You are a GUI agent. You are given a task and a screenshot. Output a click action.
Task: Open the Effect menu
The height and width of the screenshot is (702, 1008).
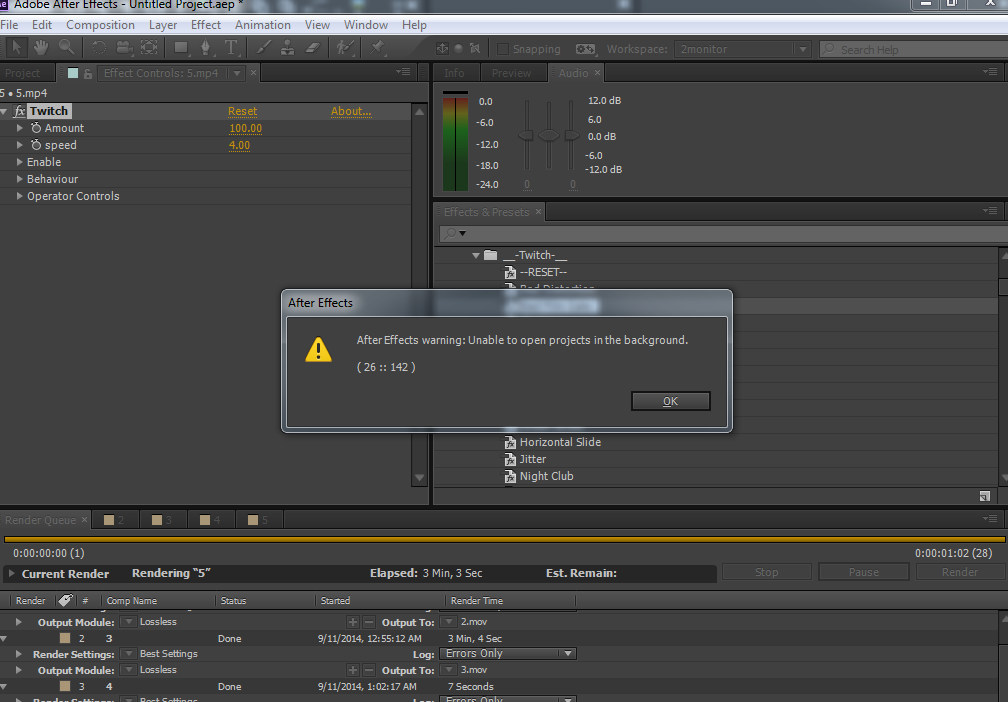coord(206,25)
